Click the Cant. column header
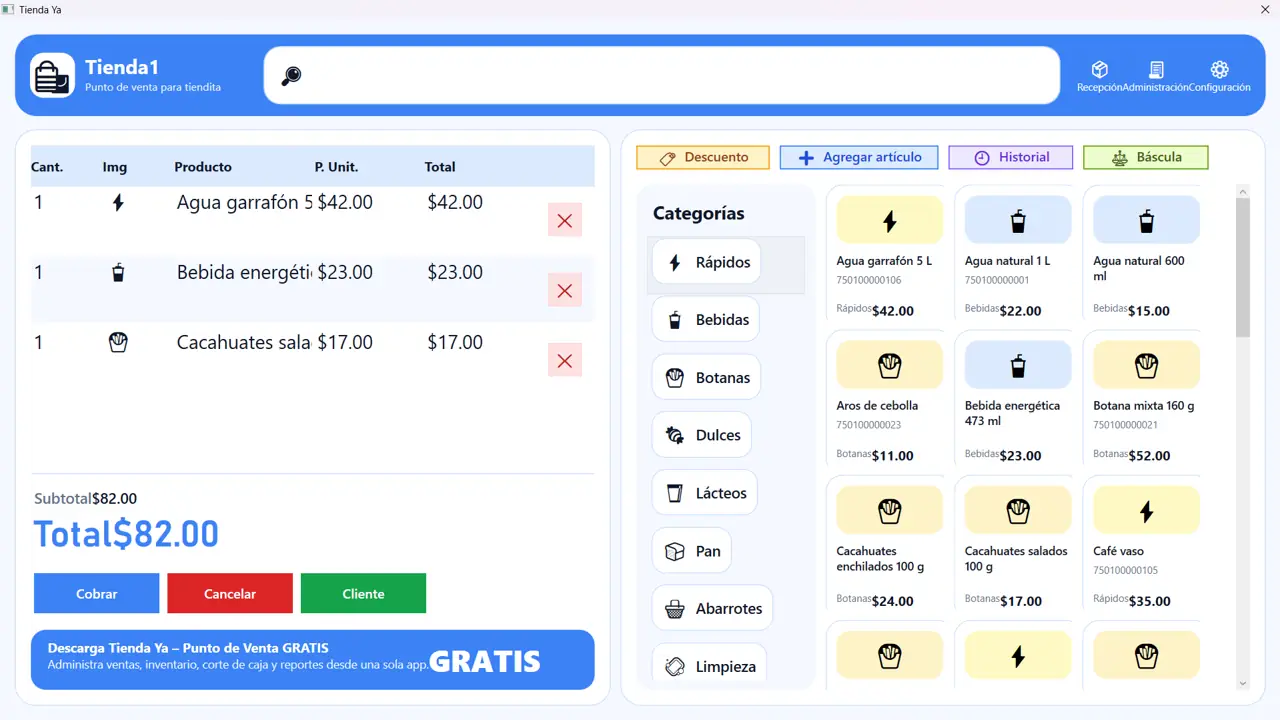Screen dimensions: 1280x720 tap(47, 167)
